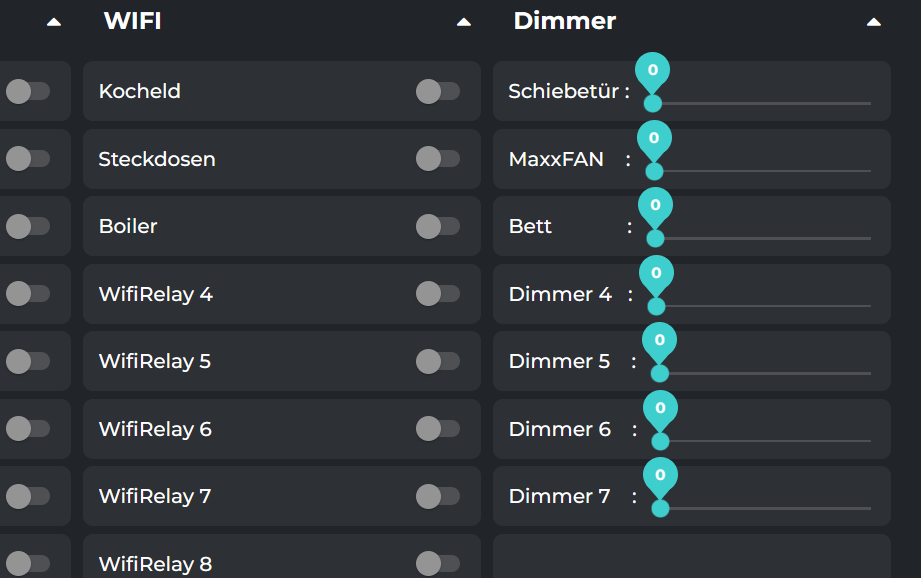Enable WifiRelay 6 toggle

[x=437, y=429]
